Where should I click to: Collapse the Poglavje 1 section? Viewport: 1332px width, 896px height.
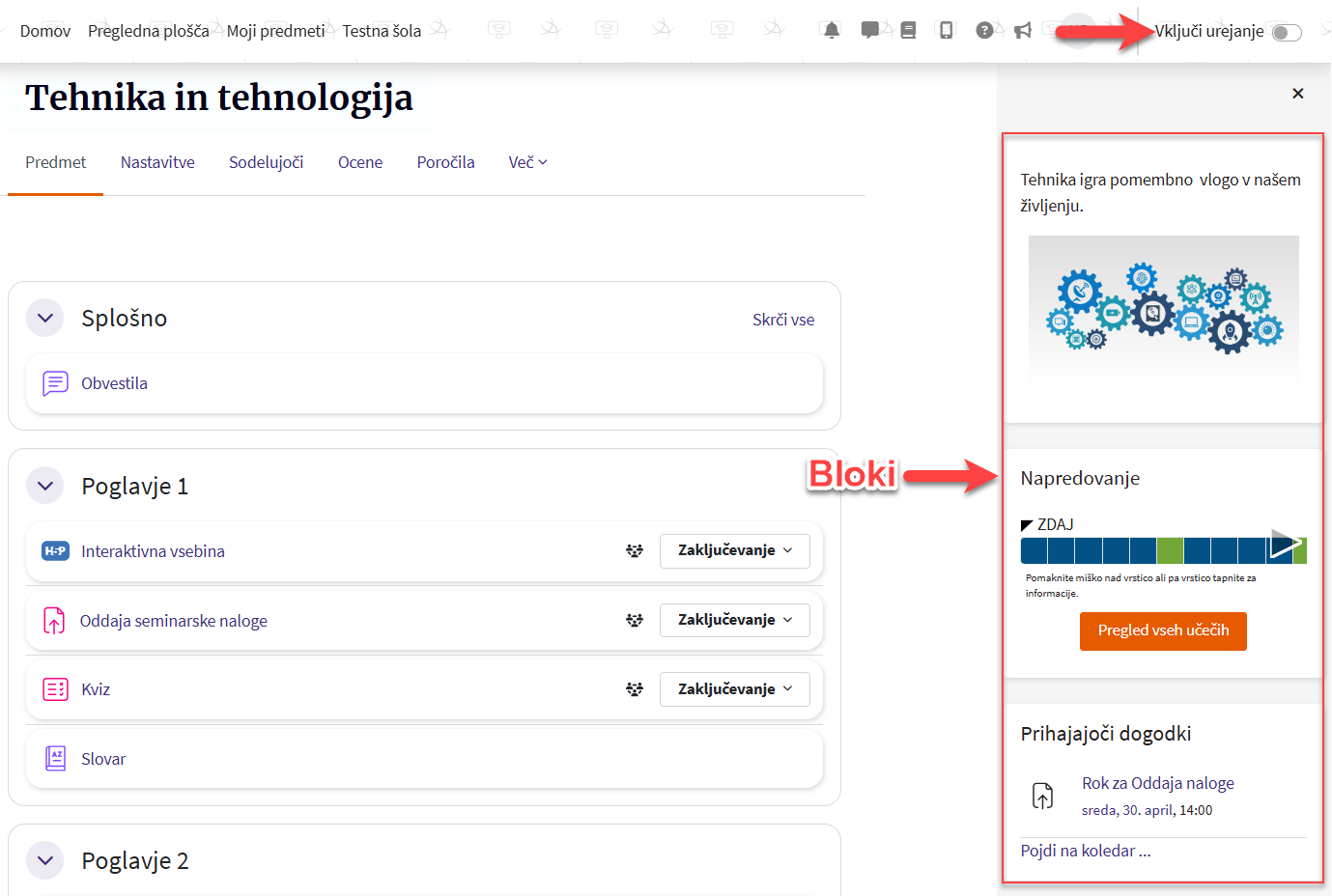pos(45,486)
